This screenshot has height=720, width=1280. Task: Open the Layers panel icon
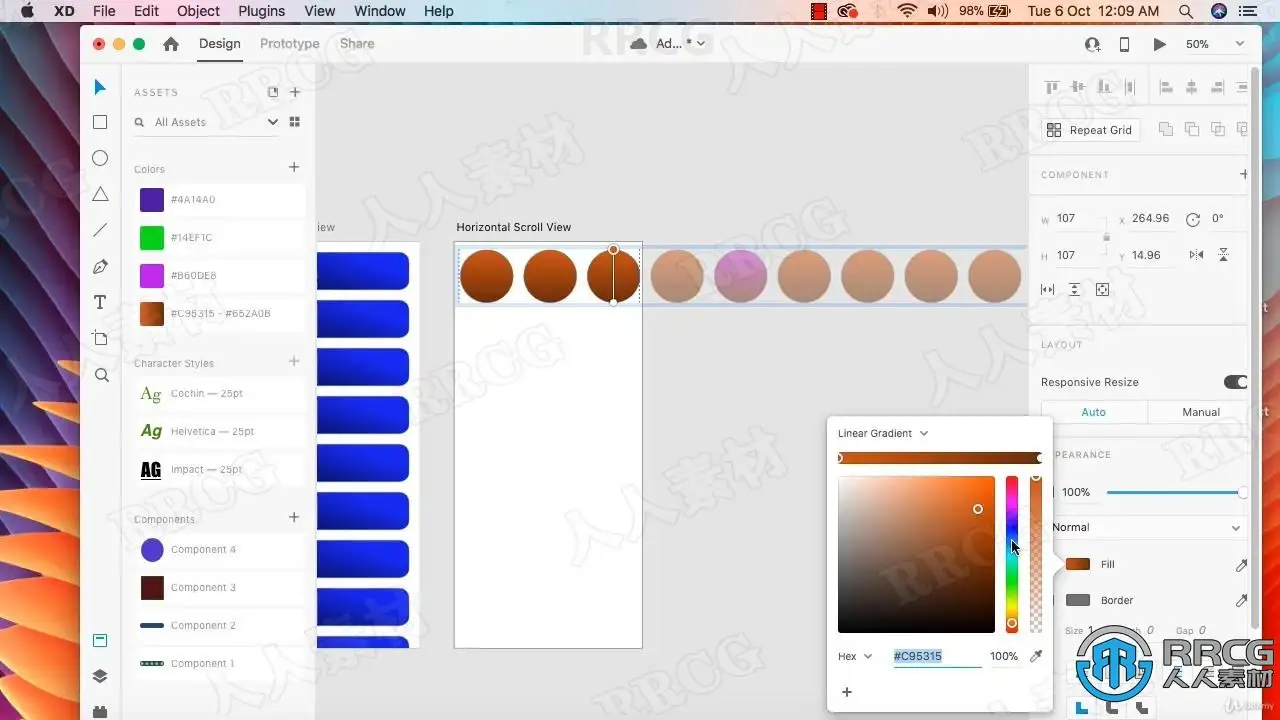[x=100, y=676]
